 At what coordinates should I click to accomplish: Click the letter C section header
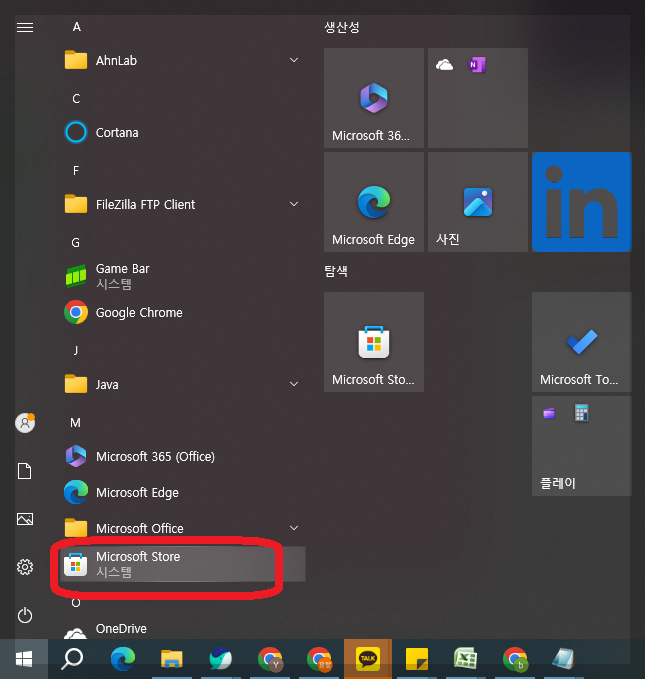click(76, 99)
